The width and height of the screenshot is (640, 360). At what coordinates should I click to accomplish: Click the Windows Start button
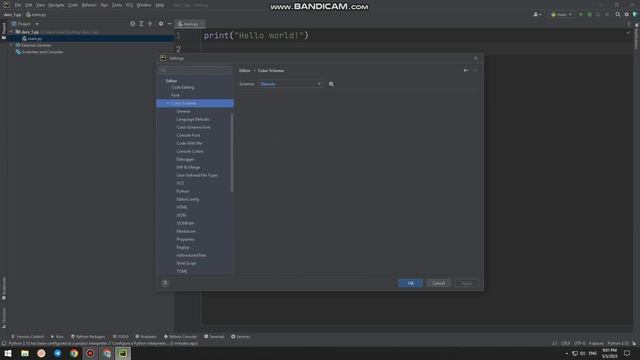(x=8, y=353)
